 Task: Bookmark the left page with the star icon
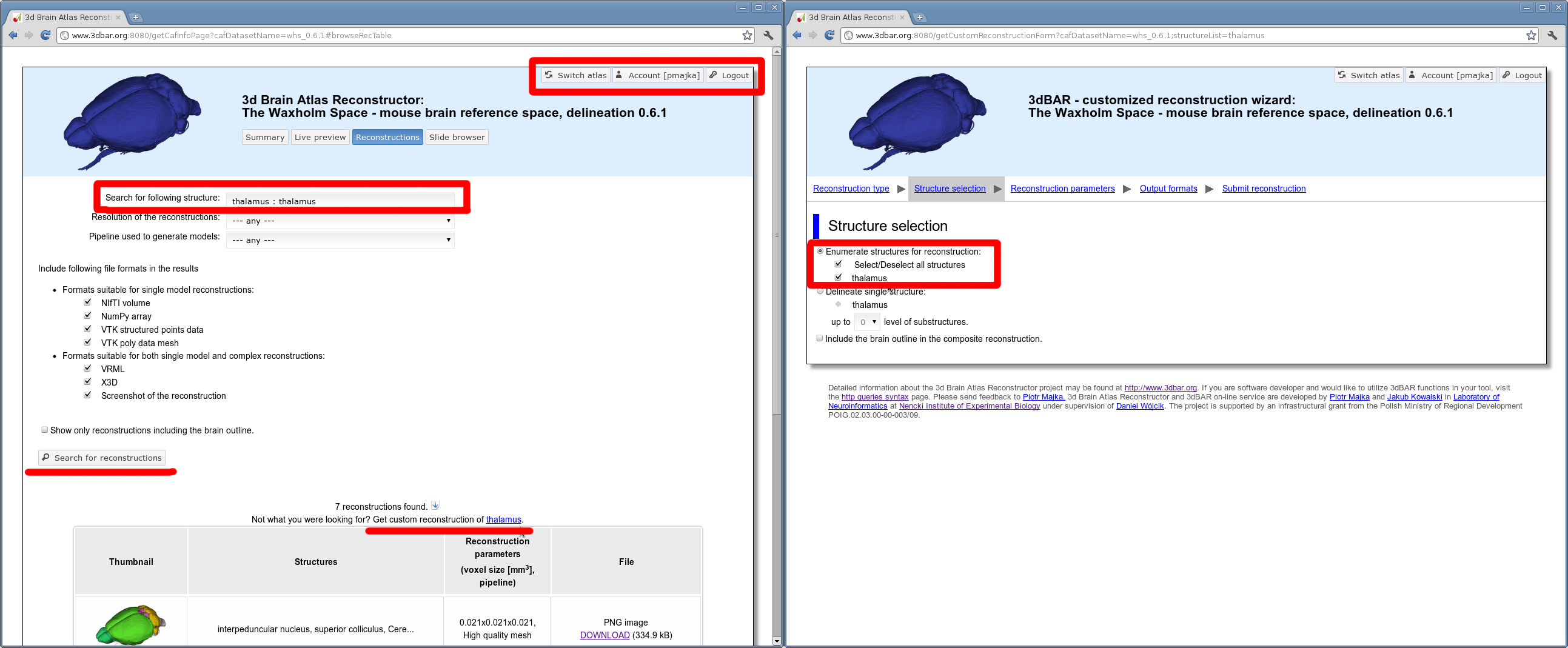pos(747,35)
